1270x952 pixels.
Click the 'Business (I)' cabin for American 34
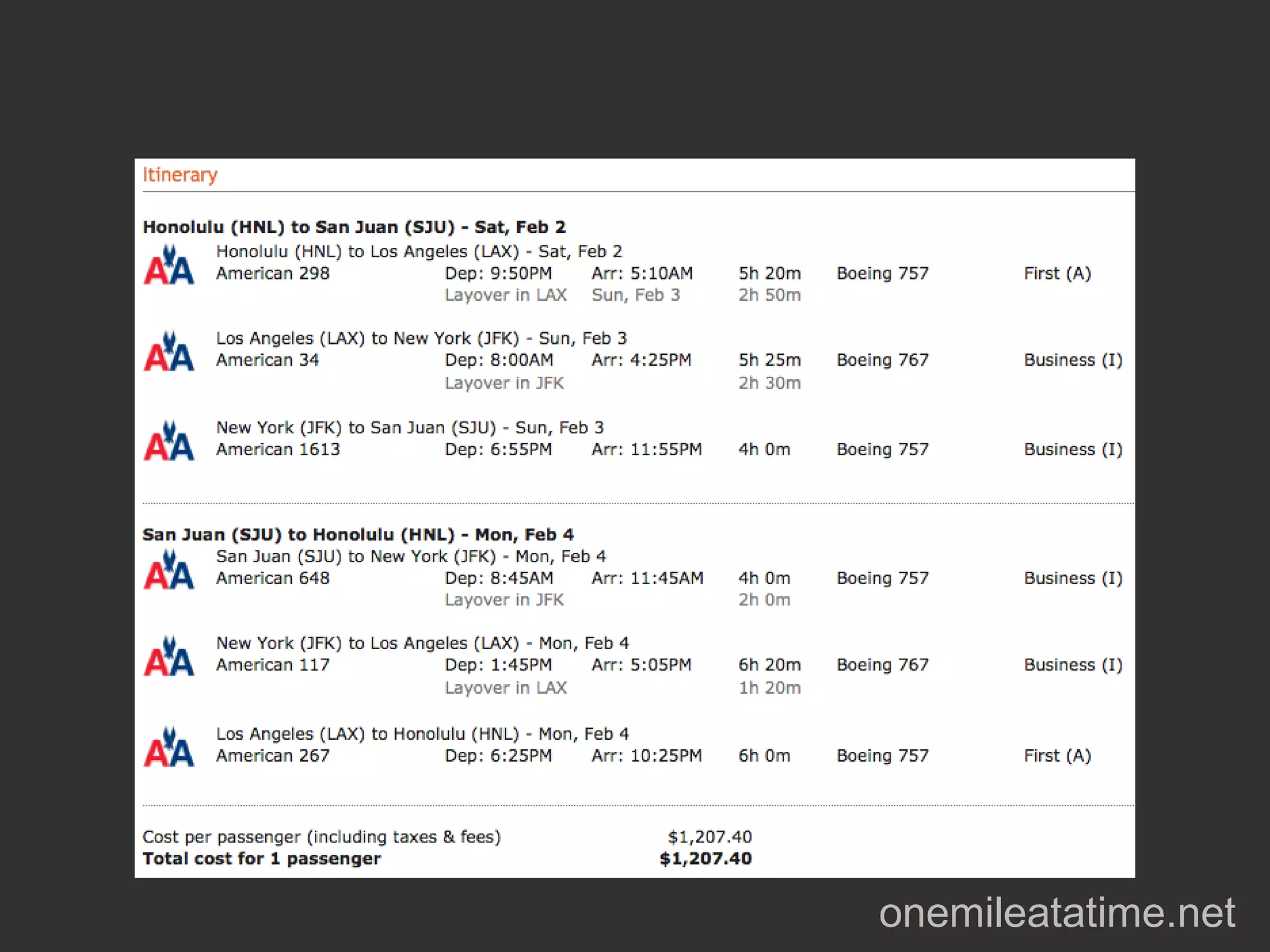[x=1073, y=361]
